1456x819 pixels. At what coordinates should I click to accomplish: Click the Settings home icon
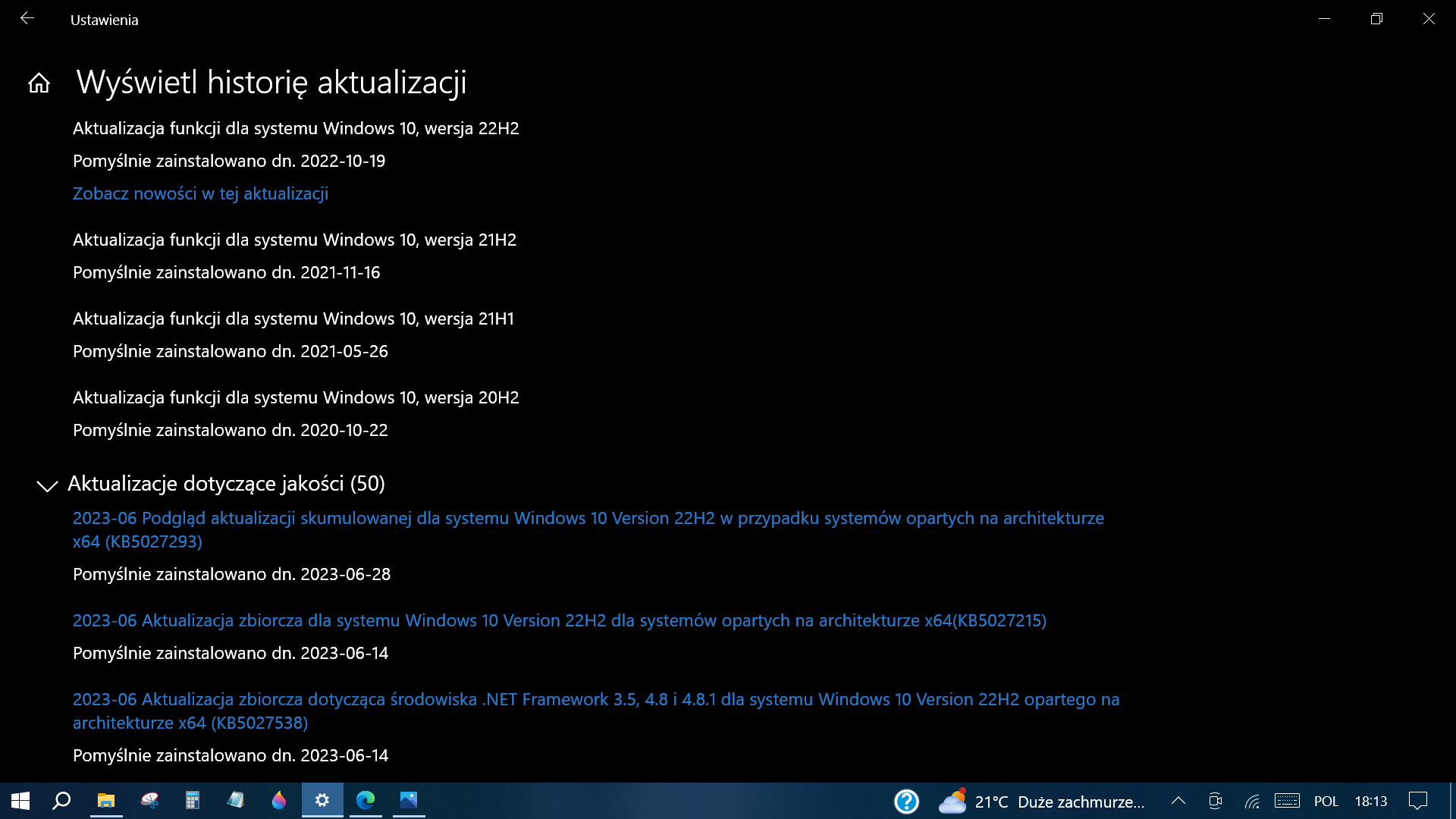(39, 83)
